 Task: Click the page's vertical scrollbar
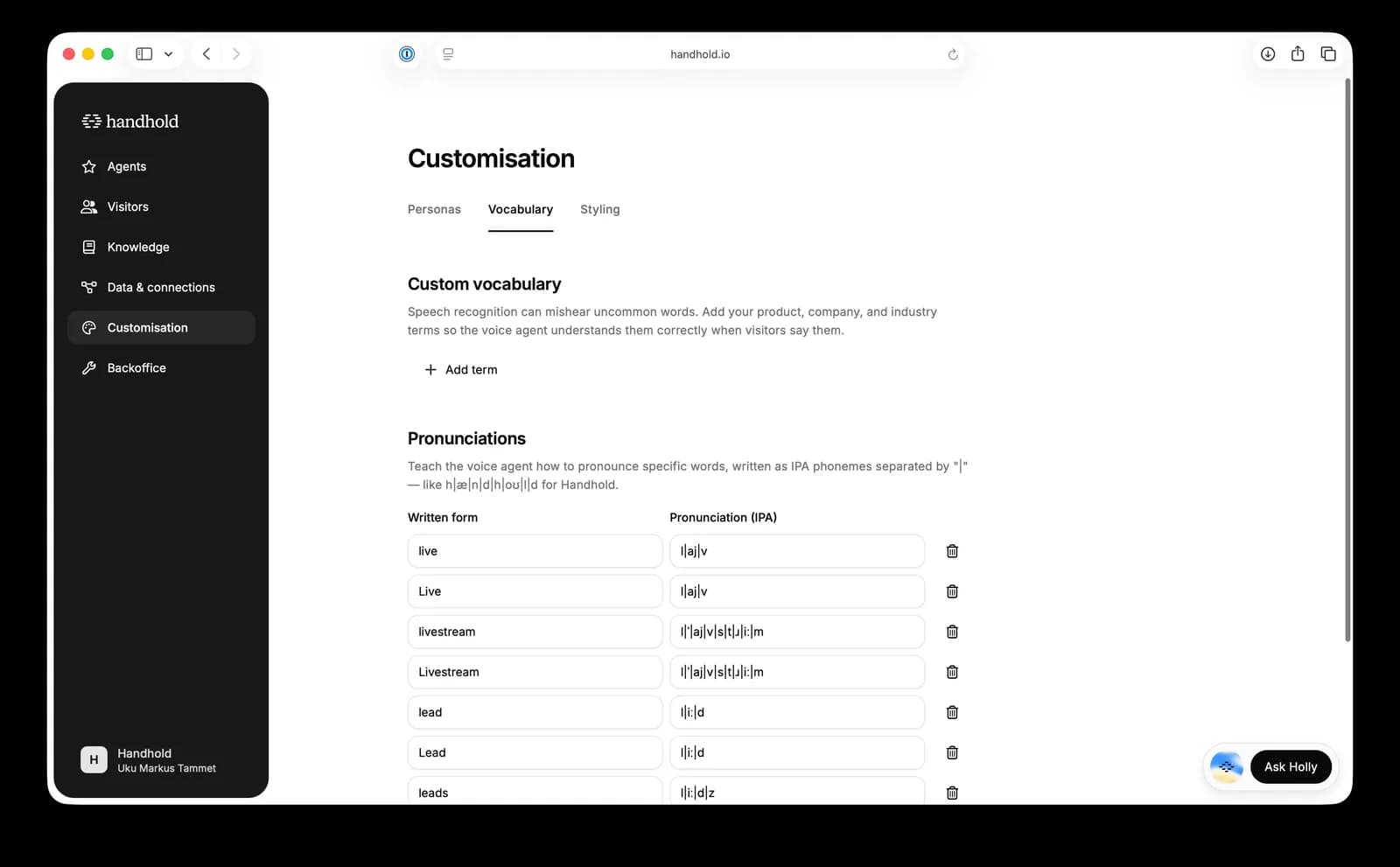tap(1347, 360)
